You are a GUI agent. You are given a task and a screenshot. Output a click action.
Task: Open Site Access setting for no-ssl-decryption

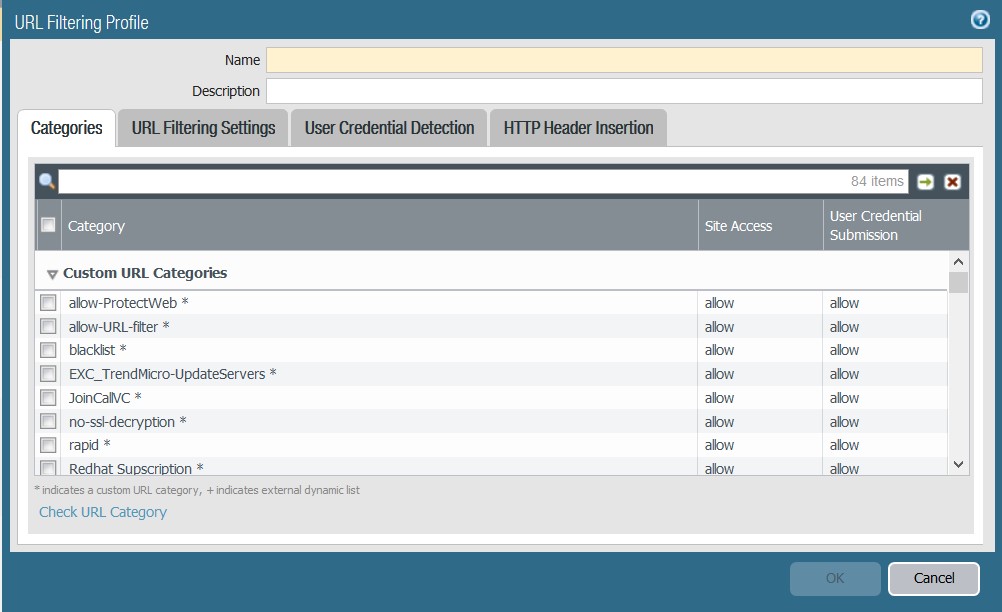pos(720,422)
